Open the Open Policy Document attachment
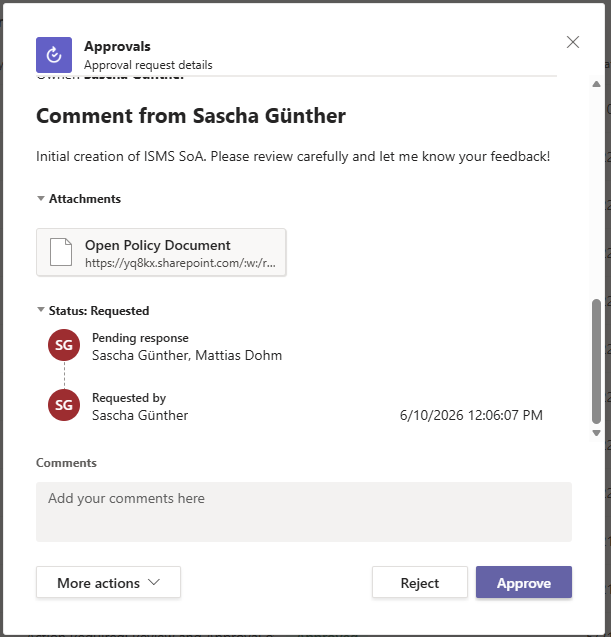Image resolution: width=611 pixels, height=637 pixels. click(x=161, y=252)
